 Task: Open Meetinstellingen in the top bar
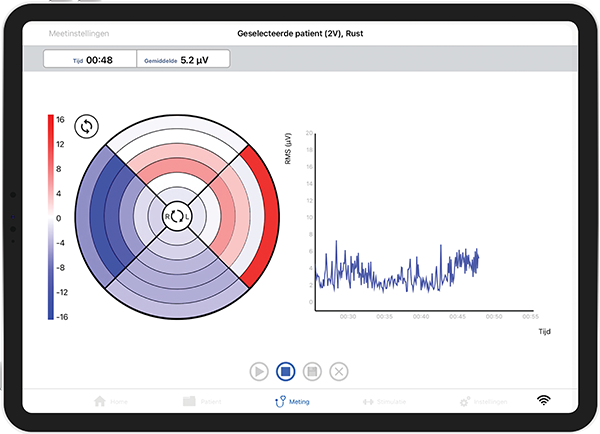[x=79, y=34]
